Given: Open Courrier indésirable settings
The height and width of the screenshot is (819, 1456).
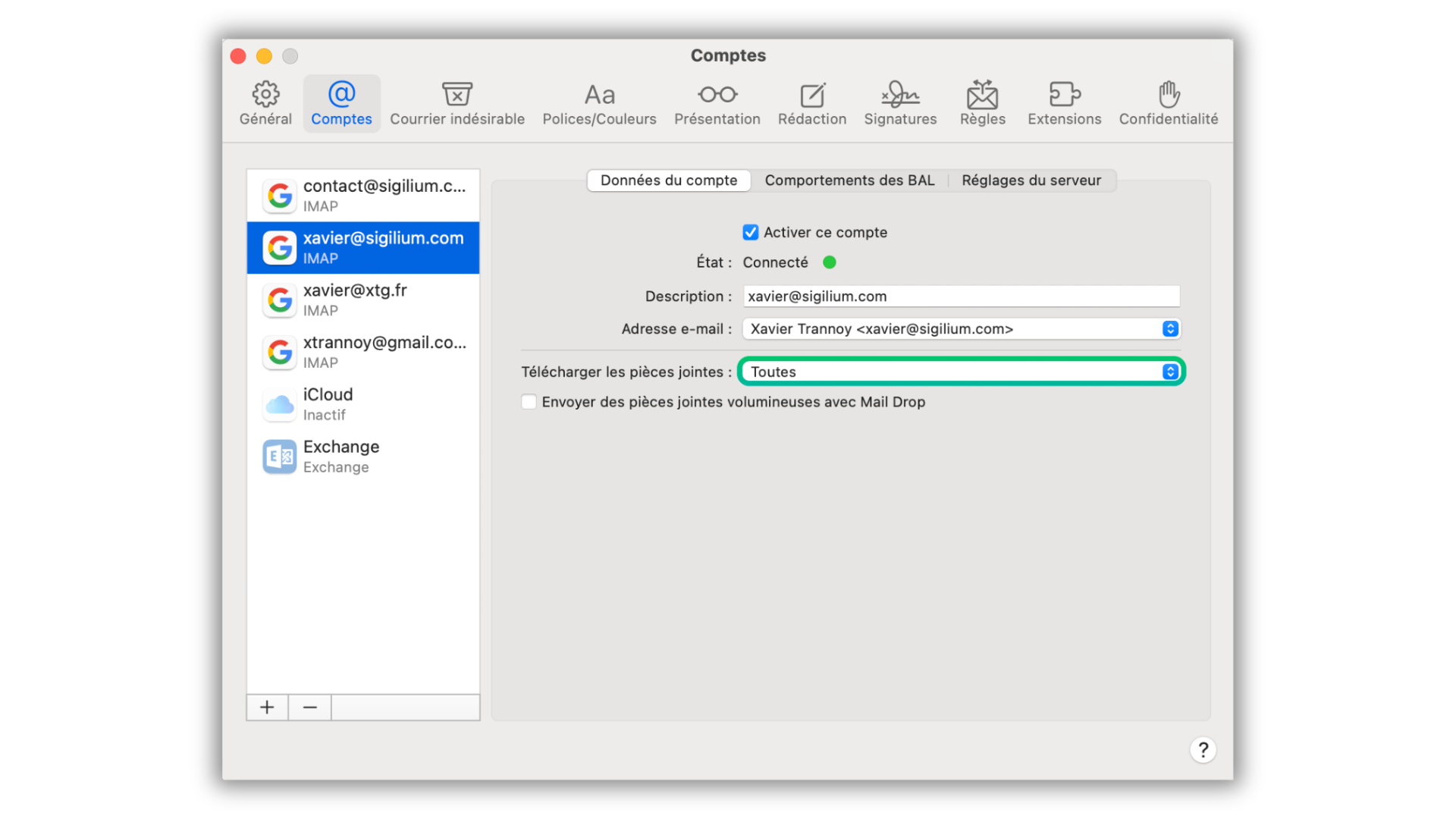Looking at the screenshot, I should coord(457,104).
